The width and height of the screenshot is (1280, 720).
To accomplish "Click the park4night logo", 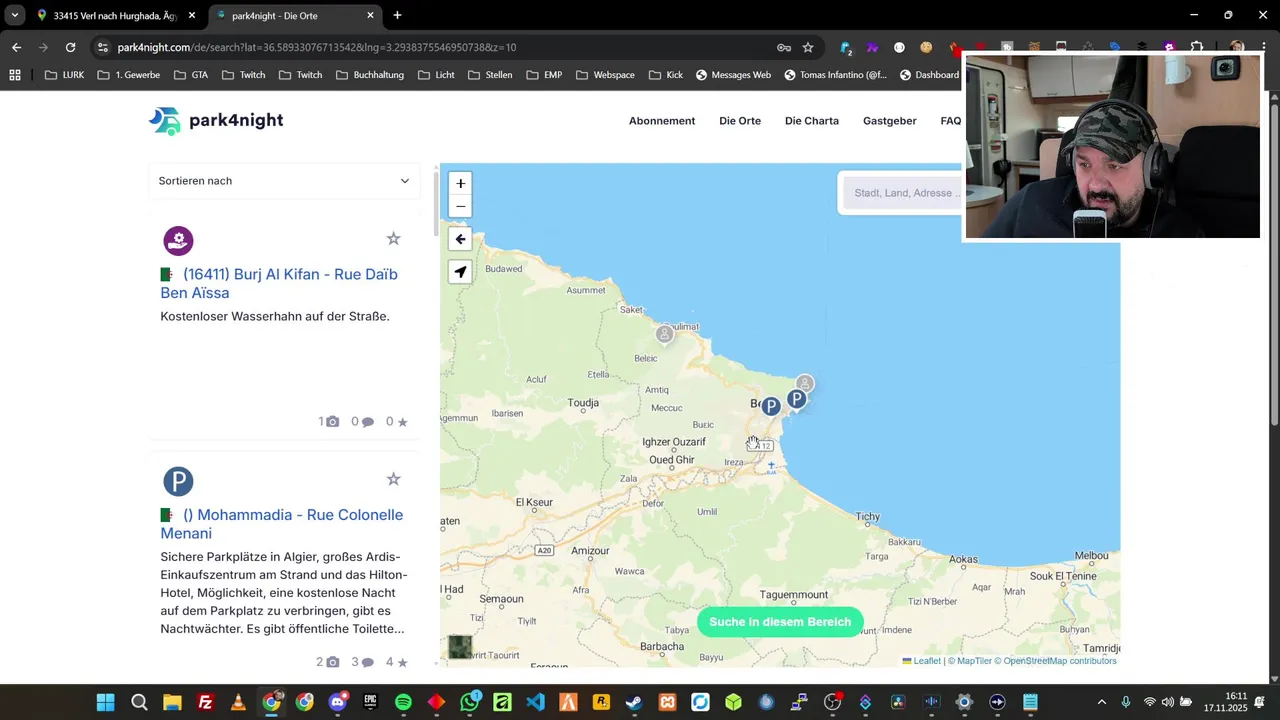I will pyautogui.click(x=216, y=121).
